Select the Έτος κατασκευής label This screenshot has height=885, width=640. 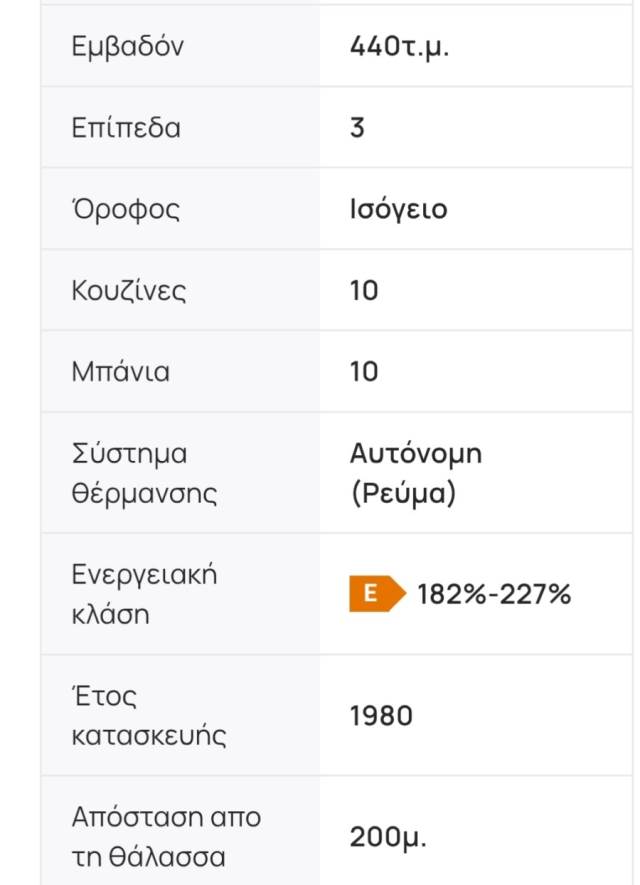click(149, 716)
